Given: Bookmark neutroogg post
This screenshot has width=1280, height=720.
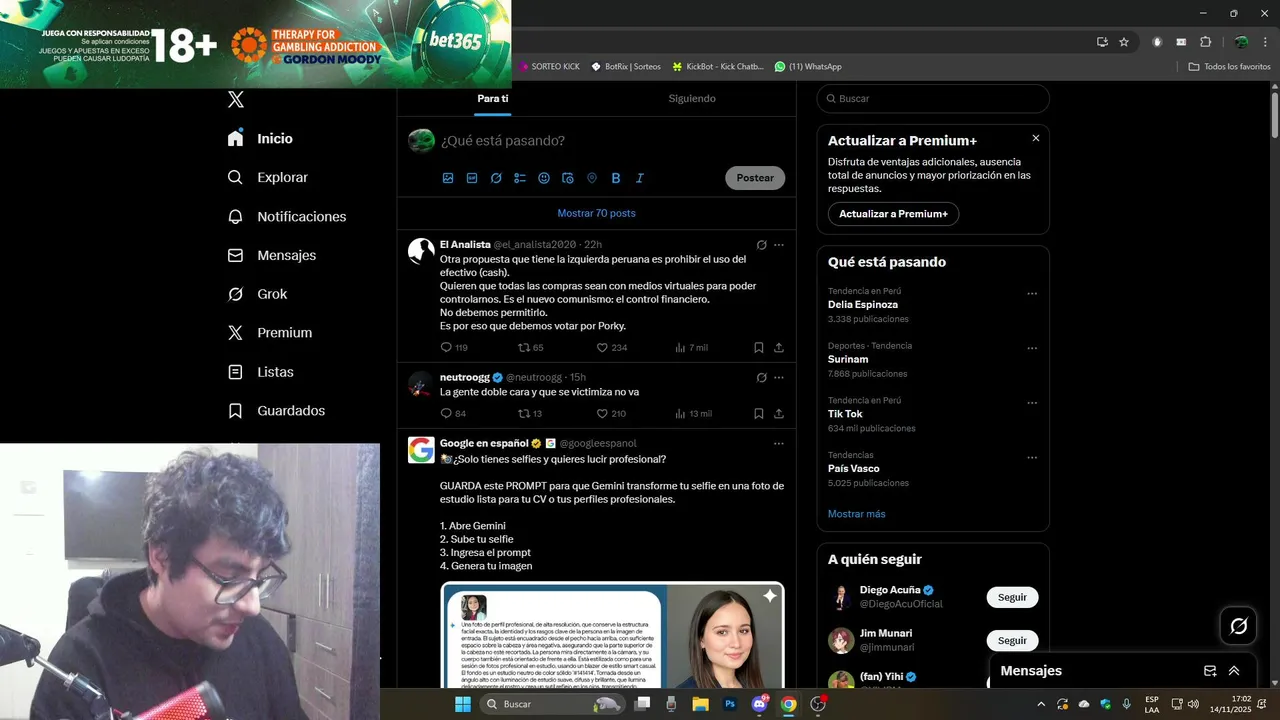Looking at the screenshot, I should (x=759, y=414).
